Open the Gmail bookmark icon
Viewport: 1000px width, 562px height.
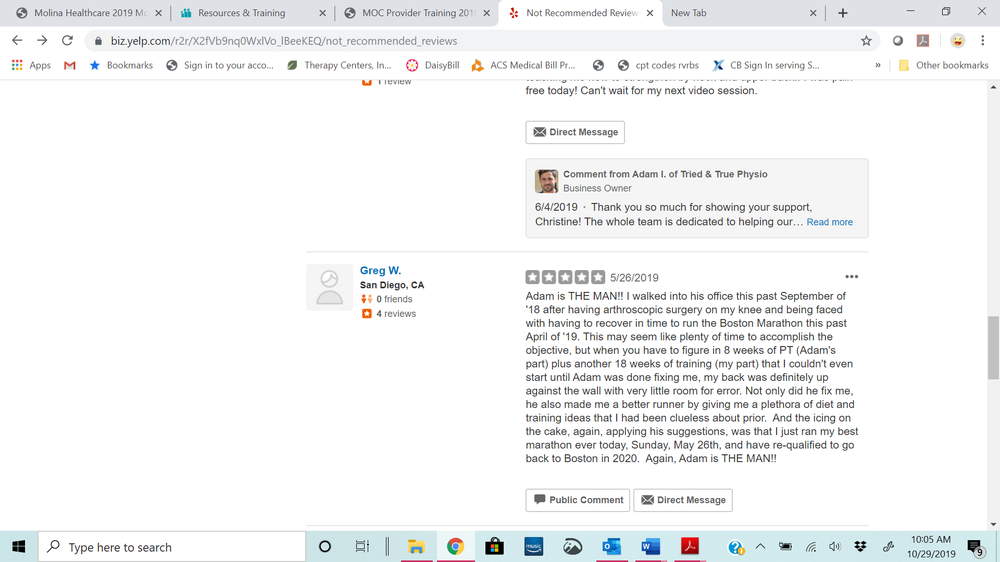pos(70,65)
